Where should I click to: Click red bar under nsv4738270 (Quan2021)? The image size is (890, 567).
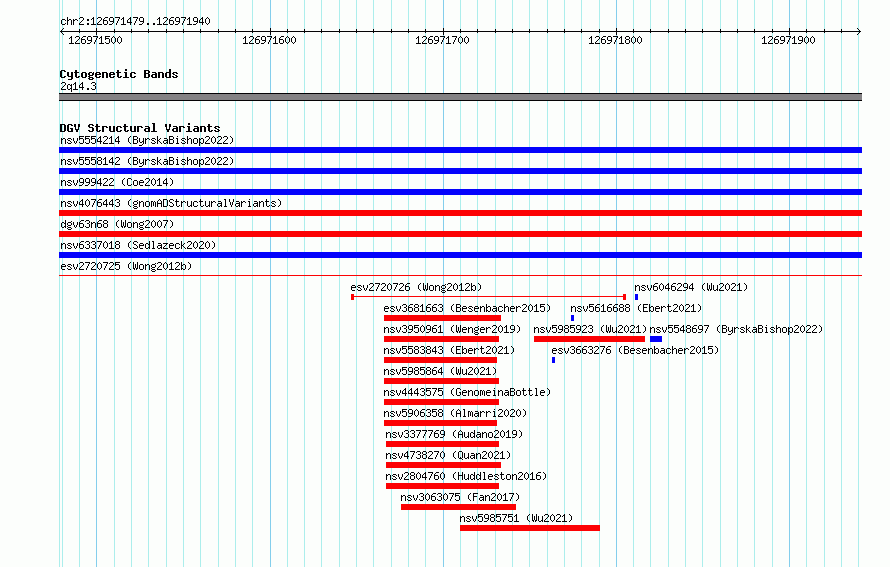(x=443, y=465)
